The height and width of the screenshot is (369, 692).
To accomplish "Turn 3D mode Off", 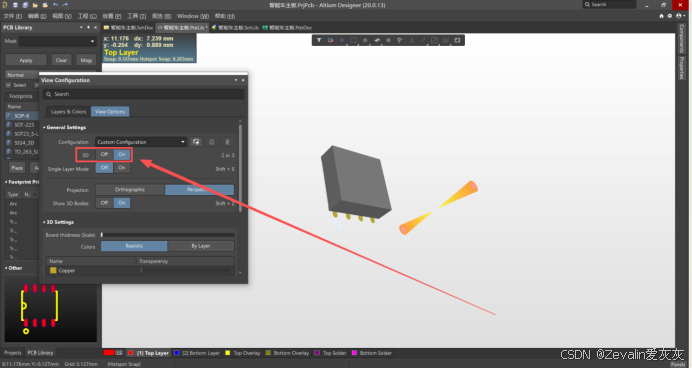I will tap(104, 154).
